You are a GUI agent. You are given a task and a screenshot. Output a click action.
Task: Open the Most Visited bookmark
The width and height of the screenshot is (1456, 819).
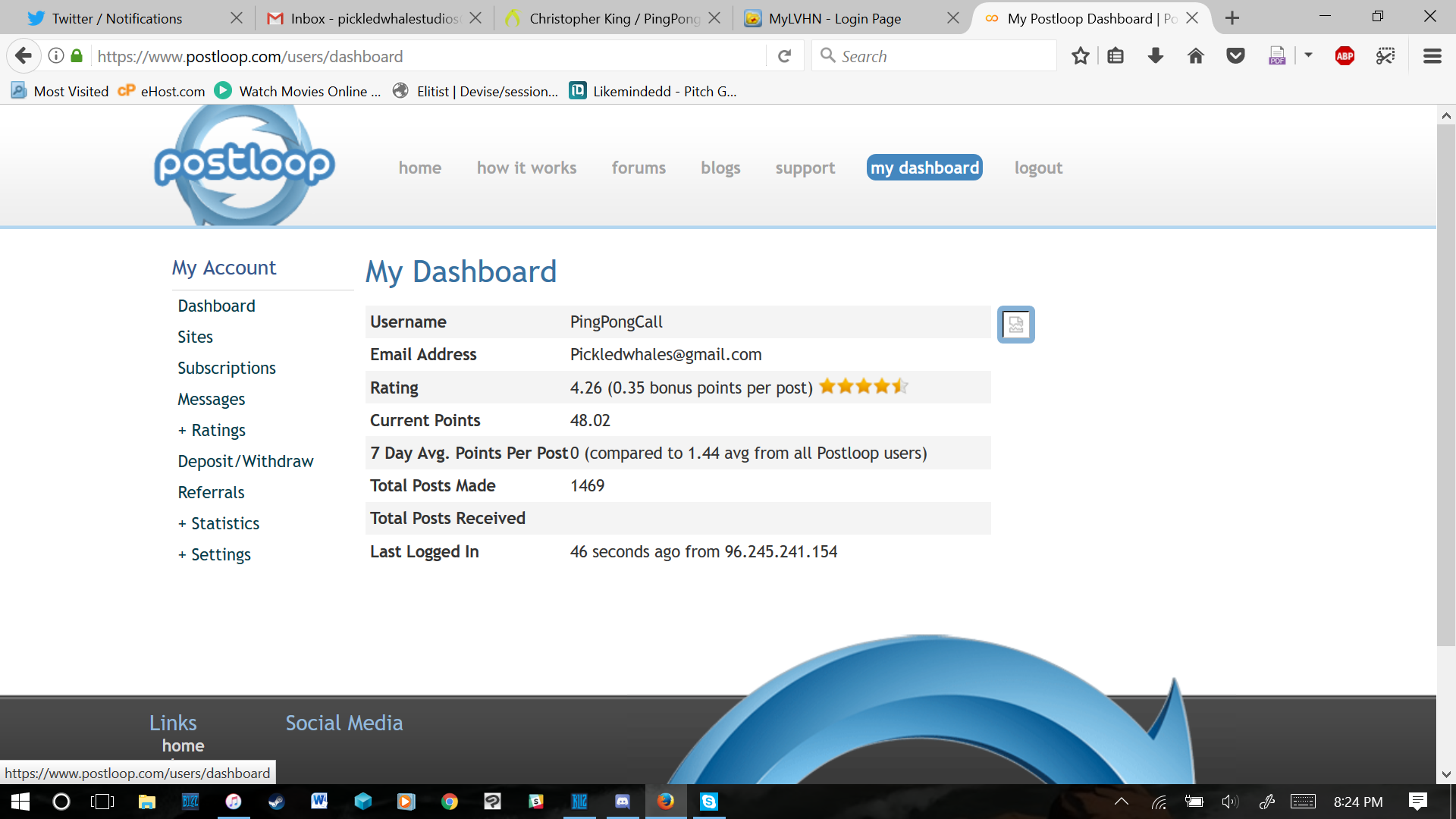tap(60, 91)
